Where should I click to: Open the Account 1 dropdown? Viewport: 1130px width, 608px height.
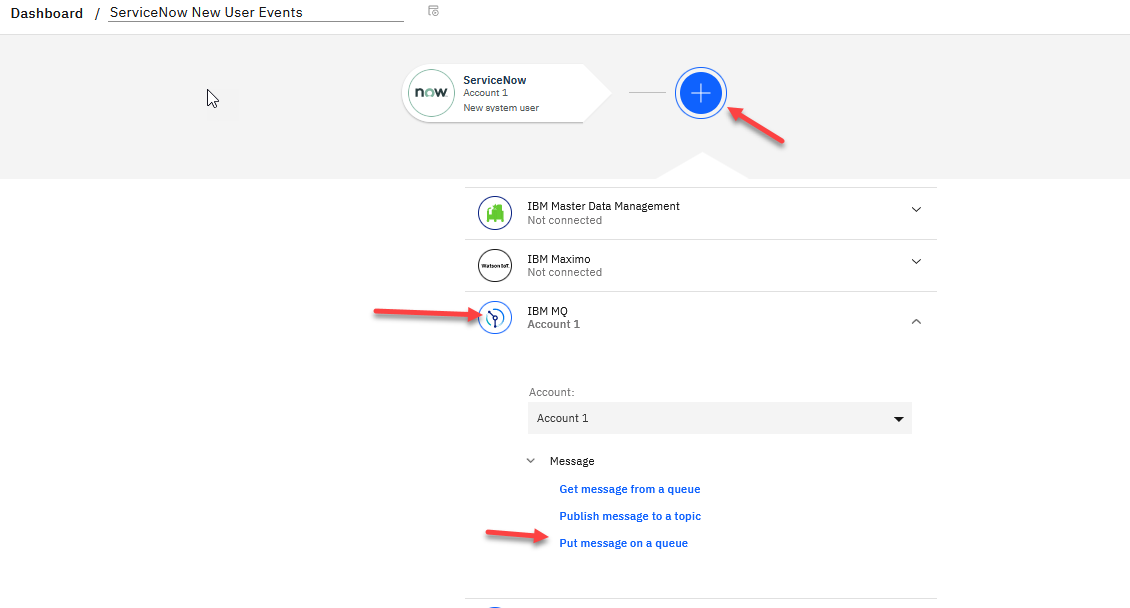[719, 418]
